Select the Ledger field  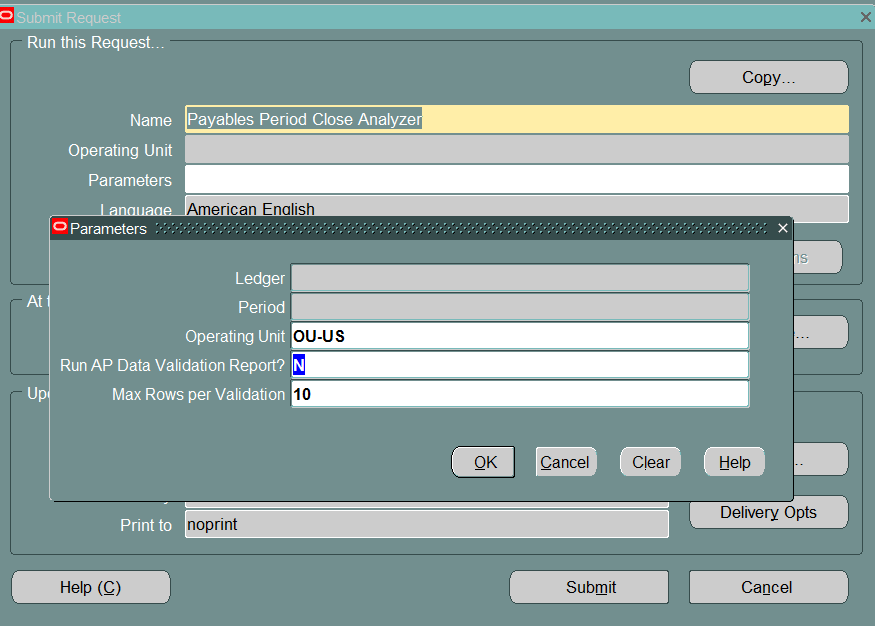coord(520,278)
